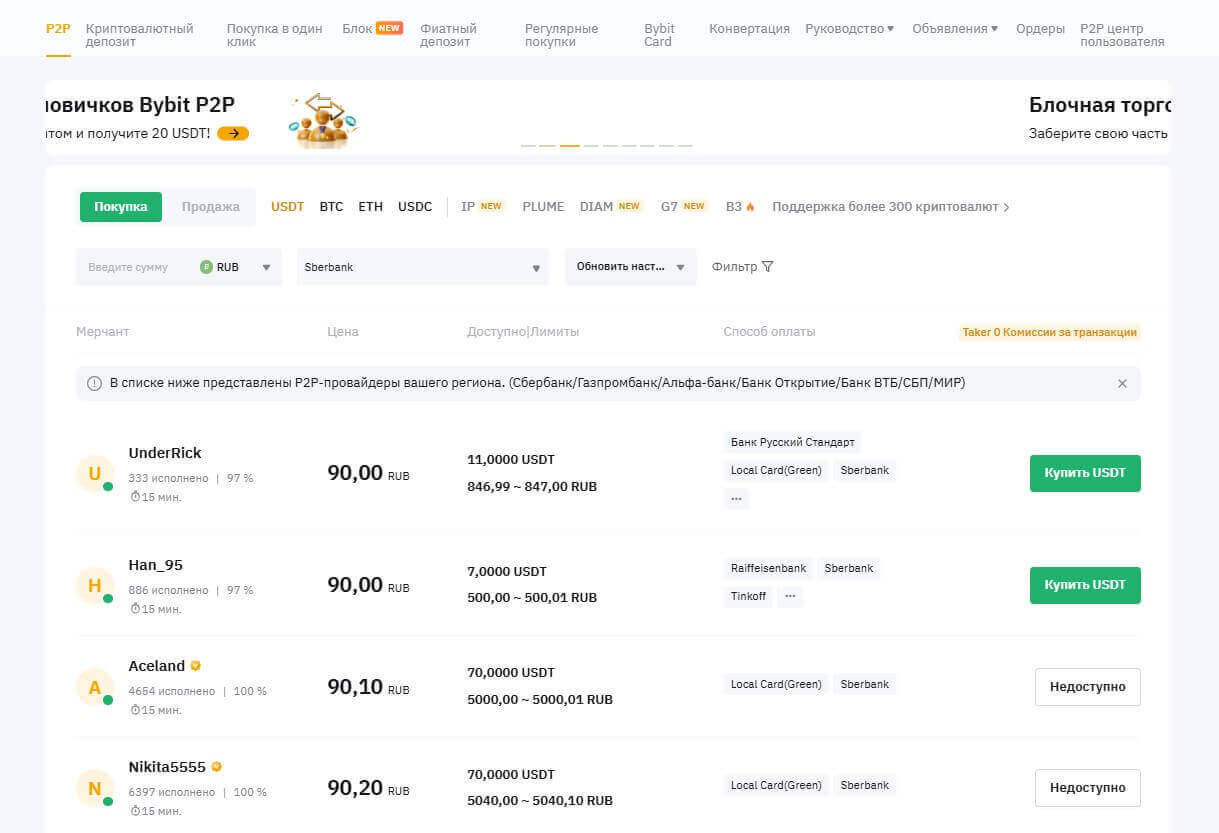
Task: Click Nikita5555's merchant avatar
Action: click(x=95, y=788)
